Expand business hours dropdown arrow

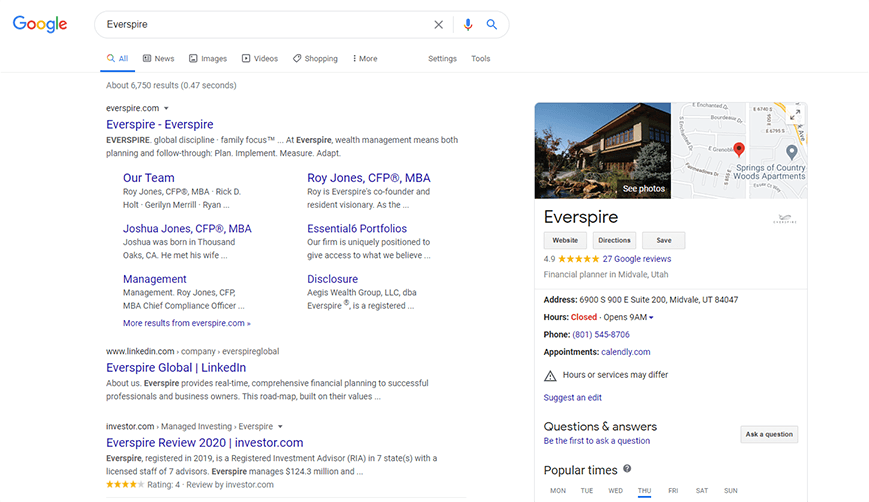tap(651, 317)
